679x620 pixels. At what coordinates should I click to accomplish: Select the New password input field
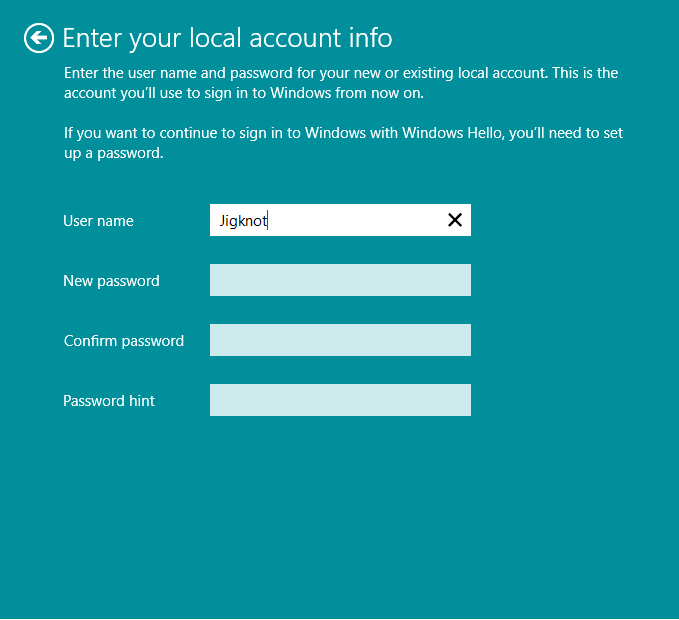340,280
